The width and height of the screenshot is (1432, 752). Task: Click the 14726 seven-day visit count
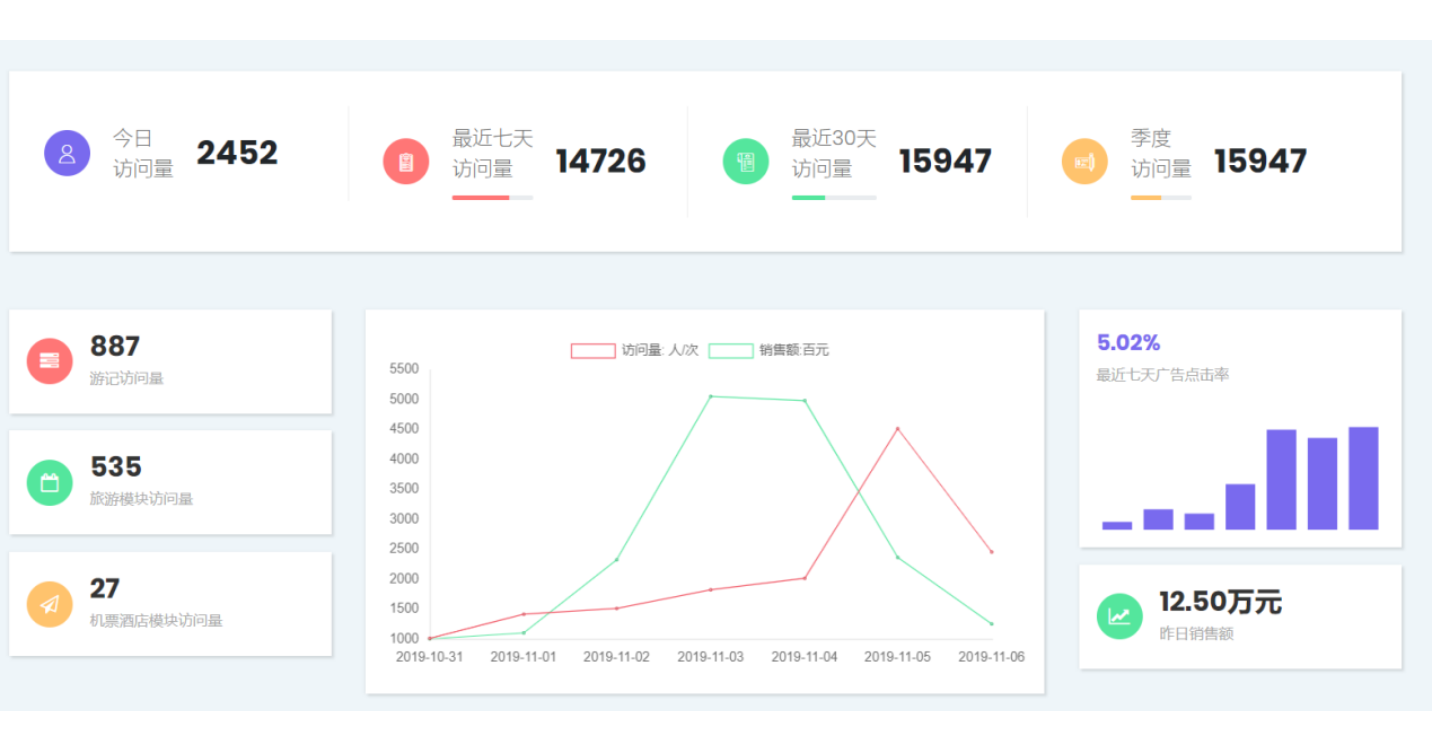point(601,161)
